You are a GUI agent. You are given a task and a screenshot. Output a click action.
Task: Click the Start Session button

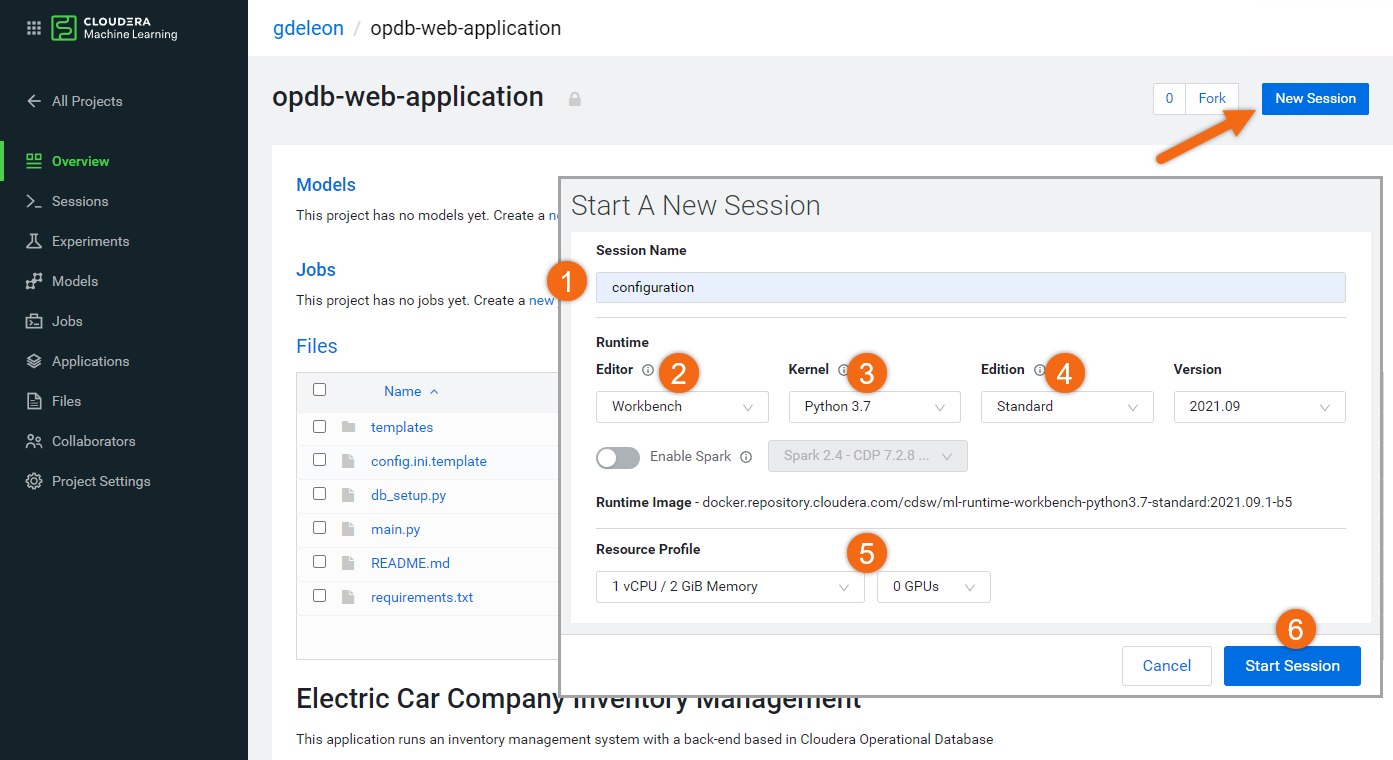[x=1291, y=665]
